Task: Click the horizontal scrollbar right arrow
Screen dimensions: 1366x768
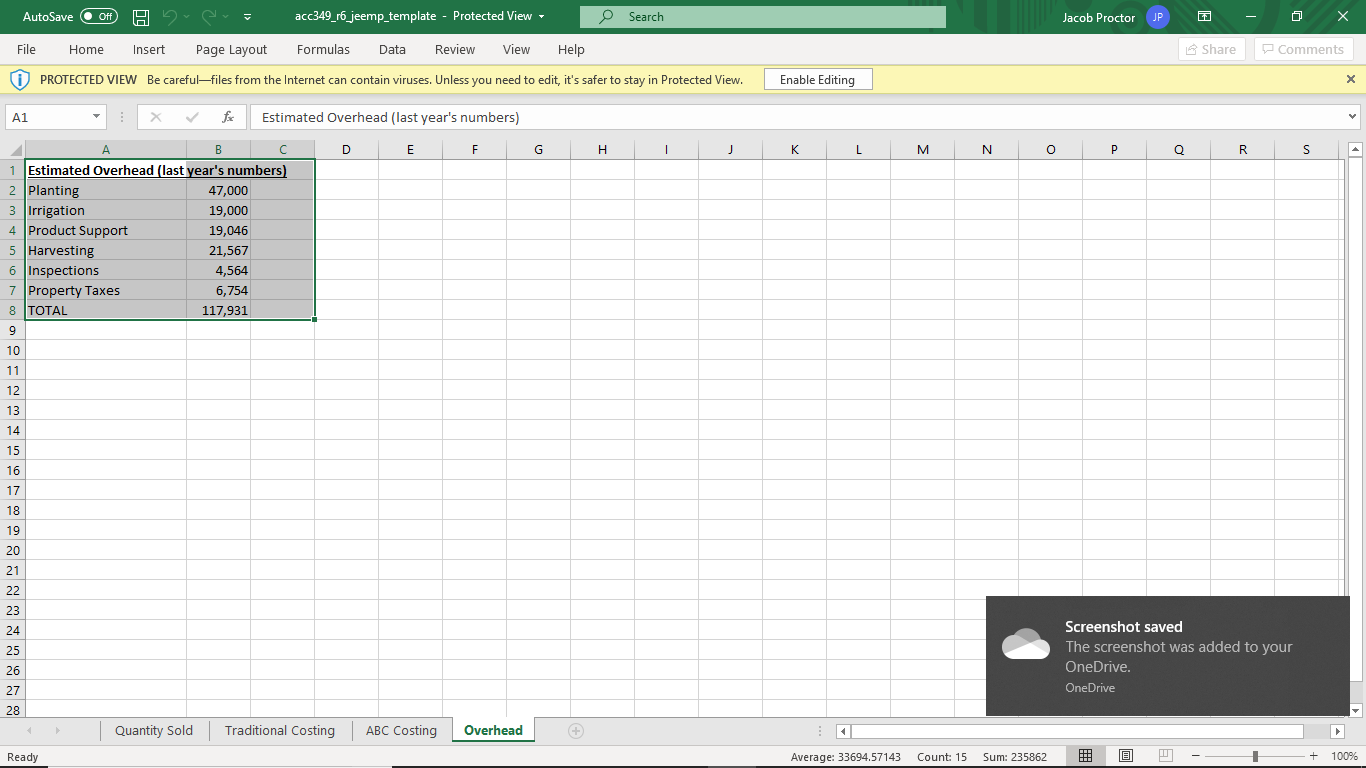Action: click(x=1337, y=732)
